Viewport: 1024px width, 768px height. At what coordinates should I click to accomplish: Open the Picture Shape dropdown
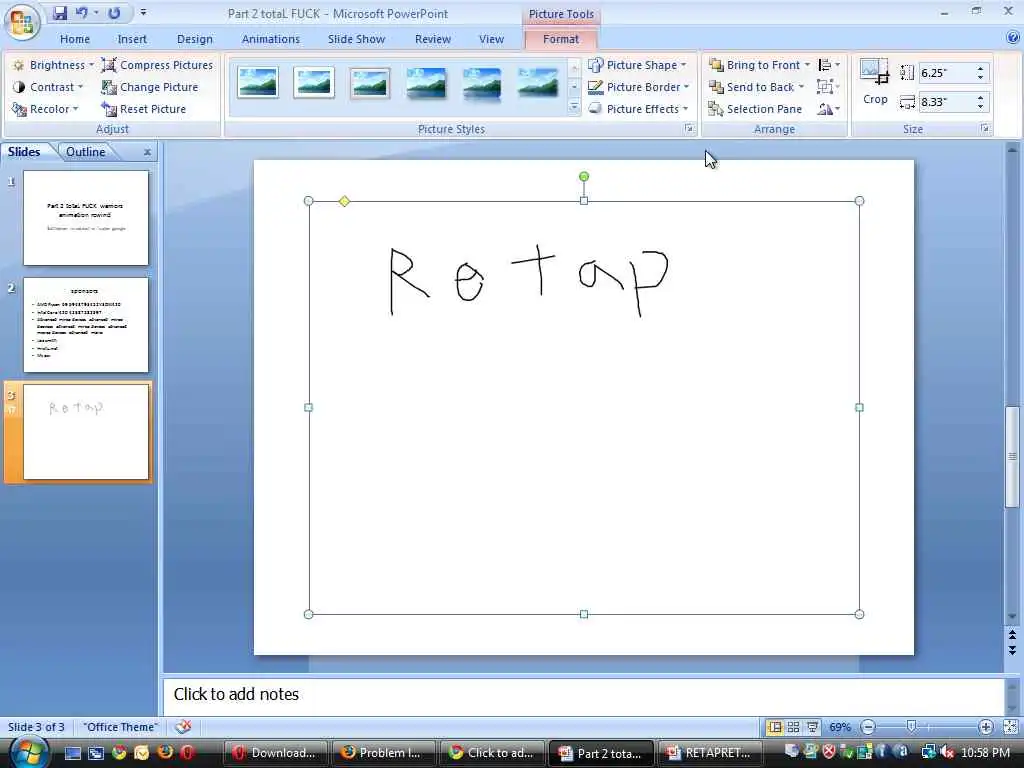[637, 65]
